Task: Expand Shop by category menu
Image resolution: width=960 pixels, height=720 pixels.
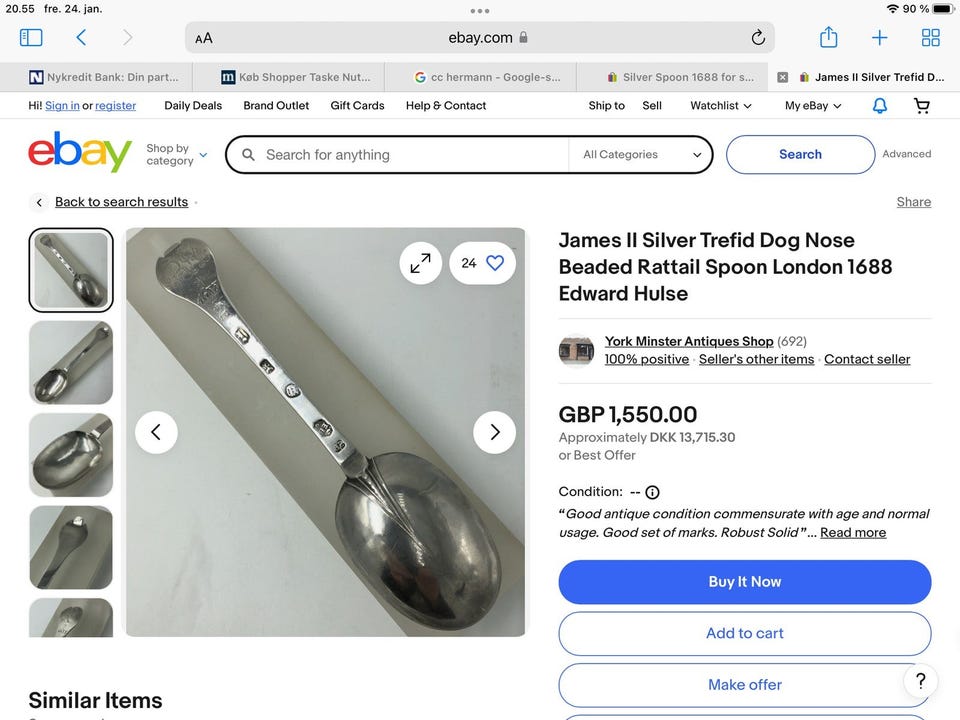Action: [x=176, y=155]
